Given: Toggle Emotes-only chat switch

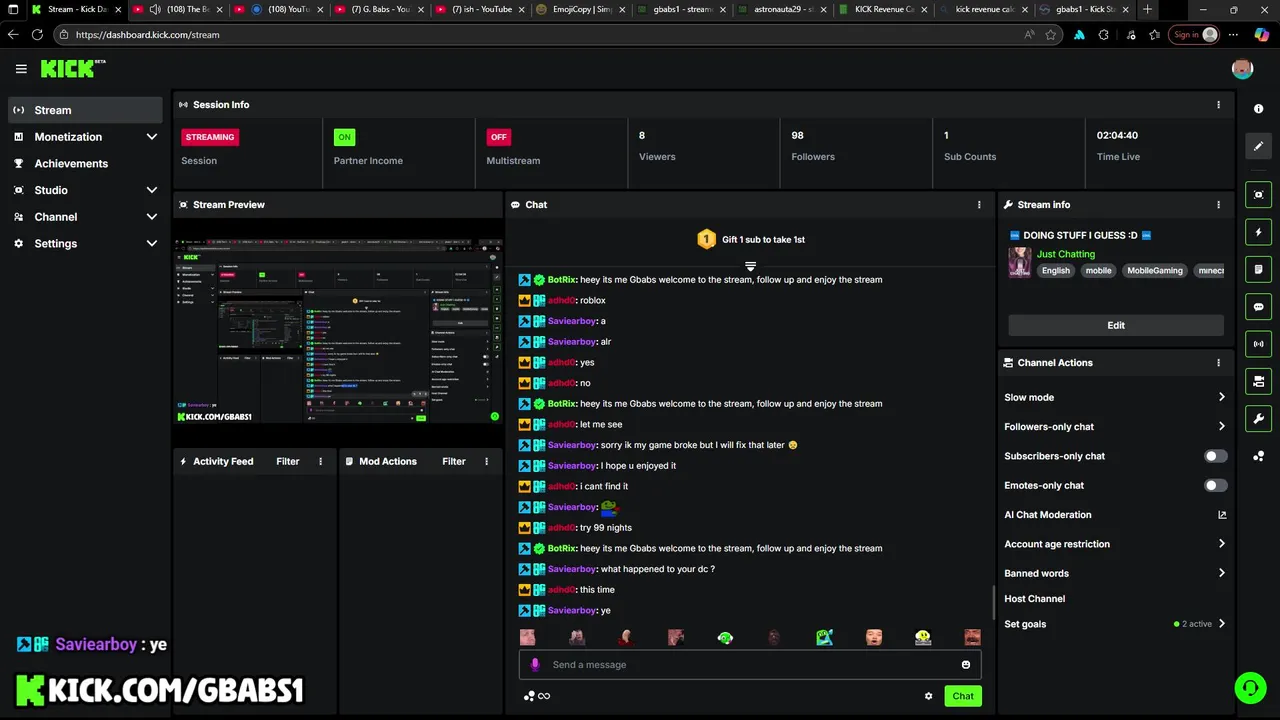Looking at the screenshot, I should tap(1215, 486).
